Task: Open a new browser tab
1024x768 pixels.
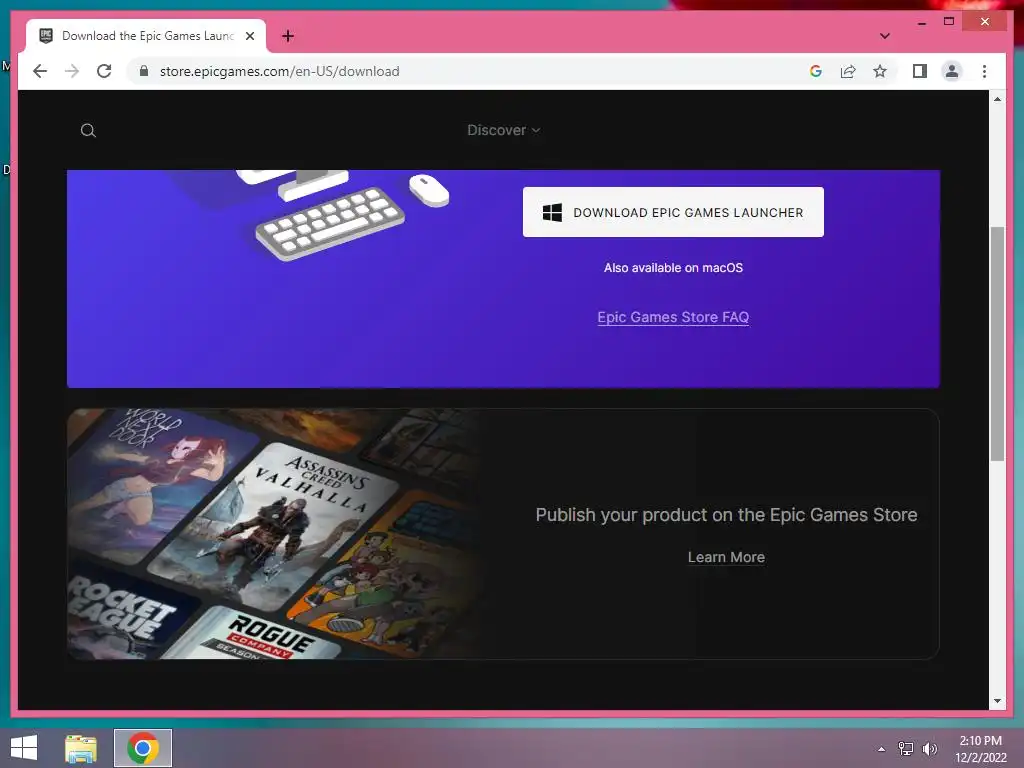Action: [287, 36]
